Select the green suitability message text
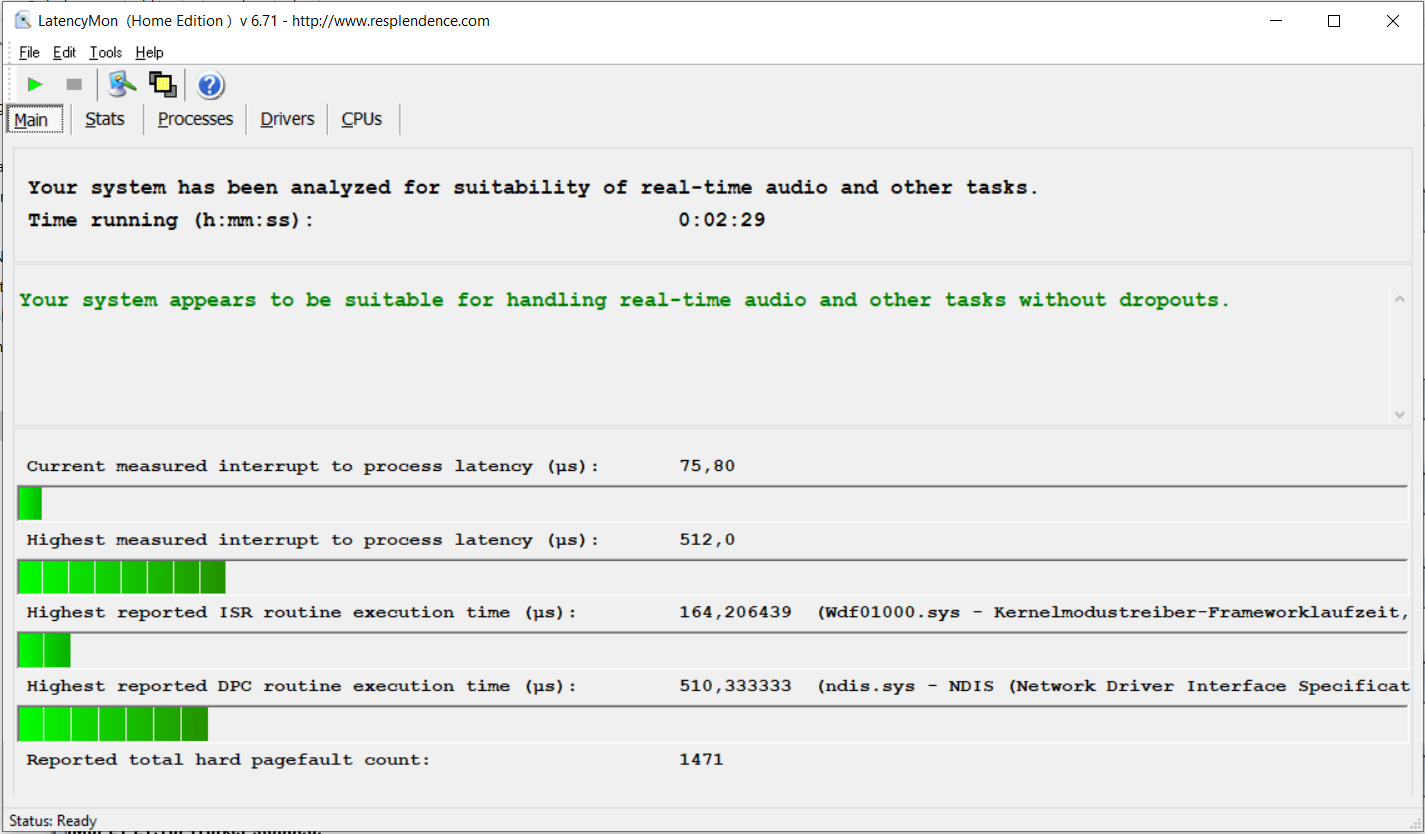The width and height of the screenshot is (1425, 834). [624, 300]
